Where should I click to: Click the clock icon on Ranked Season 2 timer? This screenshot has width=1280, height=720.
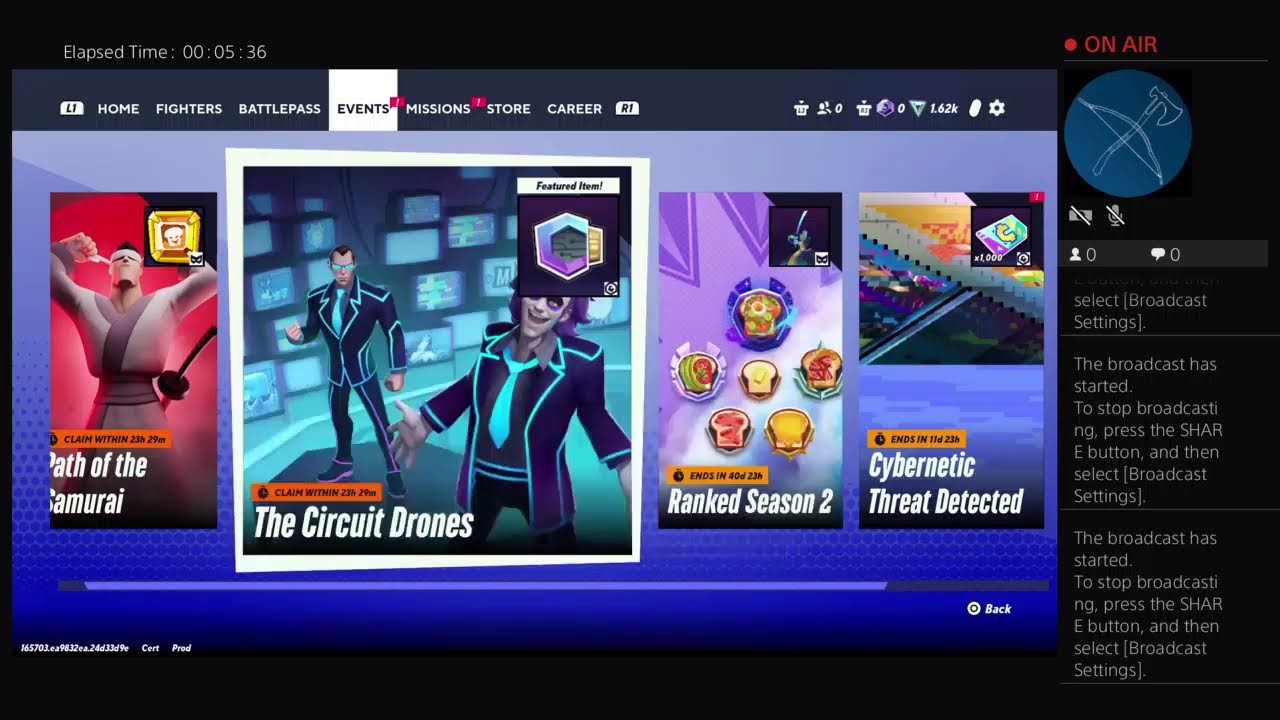pos(679,475)
